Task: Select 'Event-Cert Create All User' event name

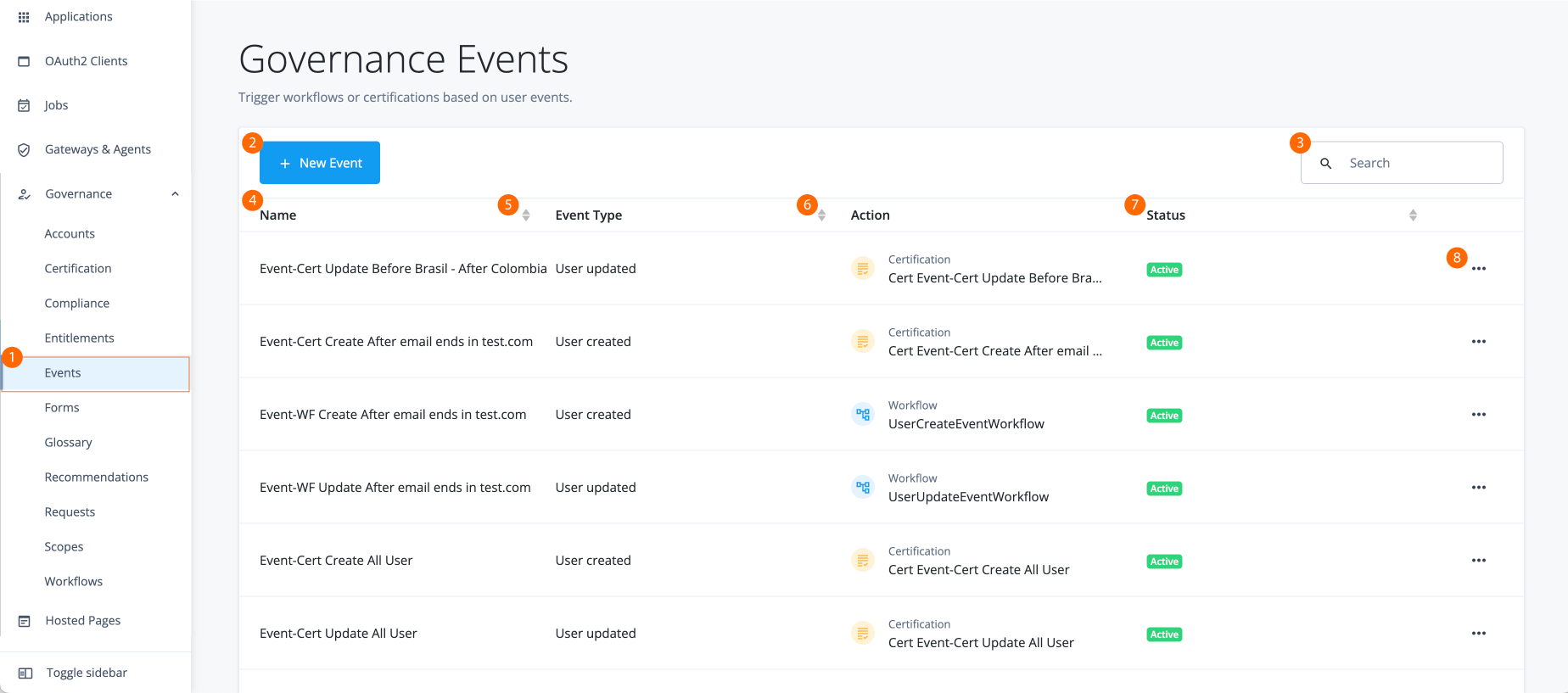Action: [x=336, y=561]
